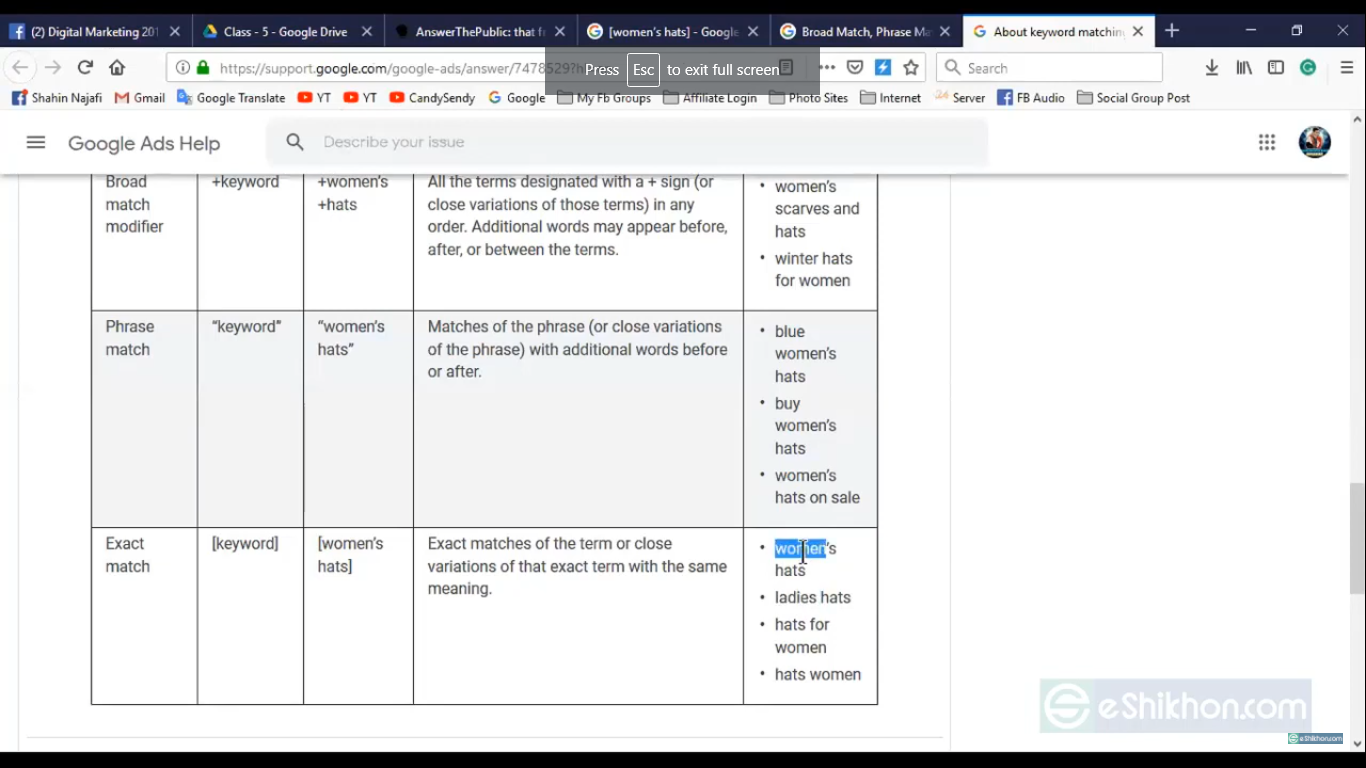The height and width of the screenshot is (768, 1366).
Task: Open the Firefox downloads panel
Action: click(1211, 68)
